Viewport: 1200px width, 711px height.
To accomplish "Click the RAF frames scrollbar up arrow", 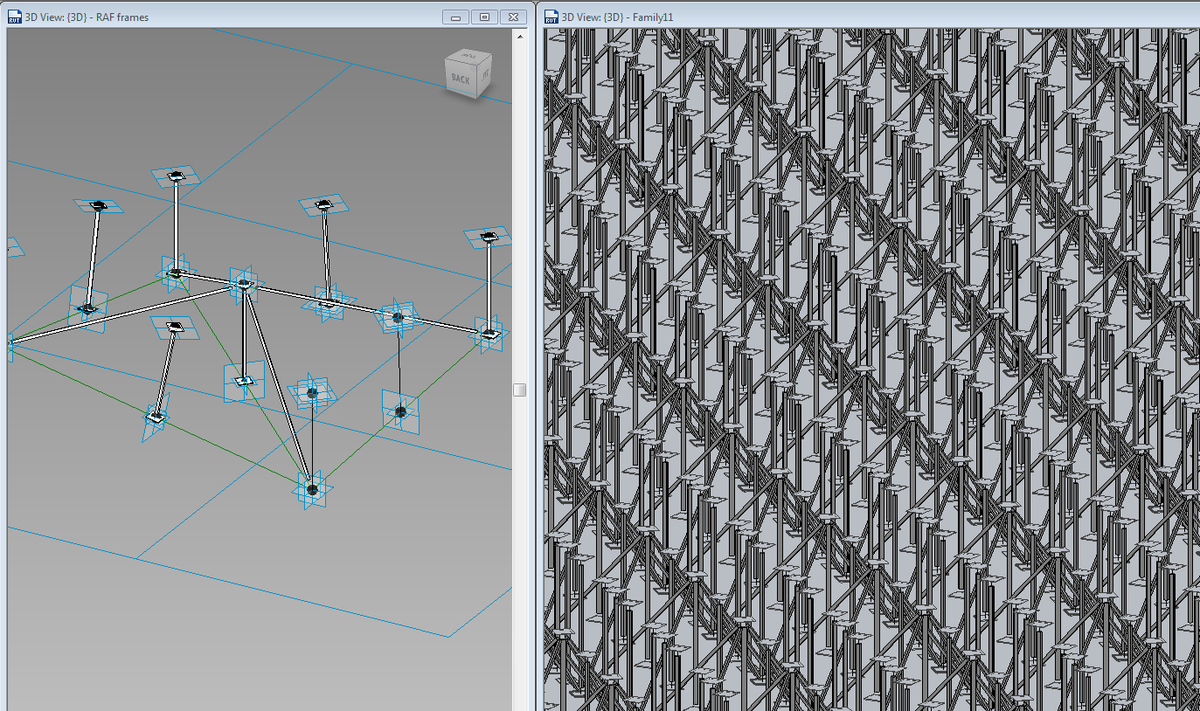I will tap(520, 35).
